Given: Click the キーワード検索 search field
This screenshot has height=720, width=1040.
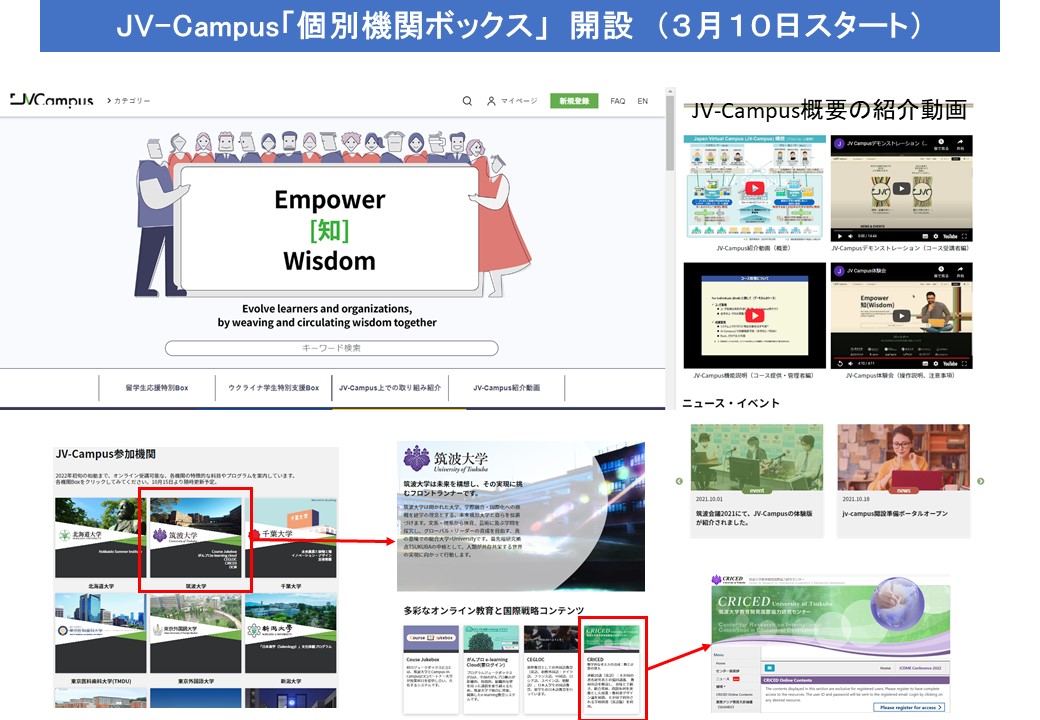Looking at the screenshot, I should pyautogui.click(x=331, y=348).
